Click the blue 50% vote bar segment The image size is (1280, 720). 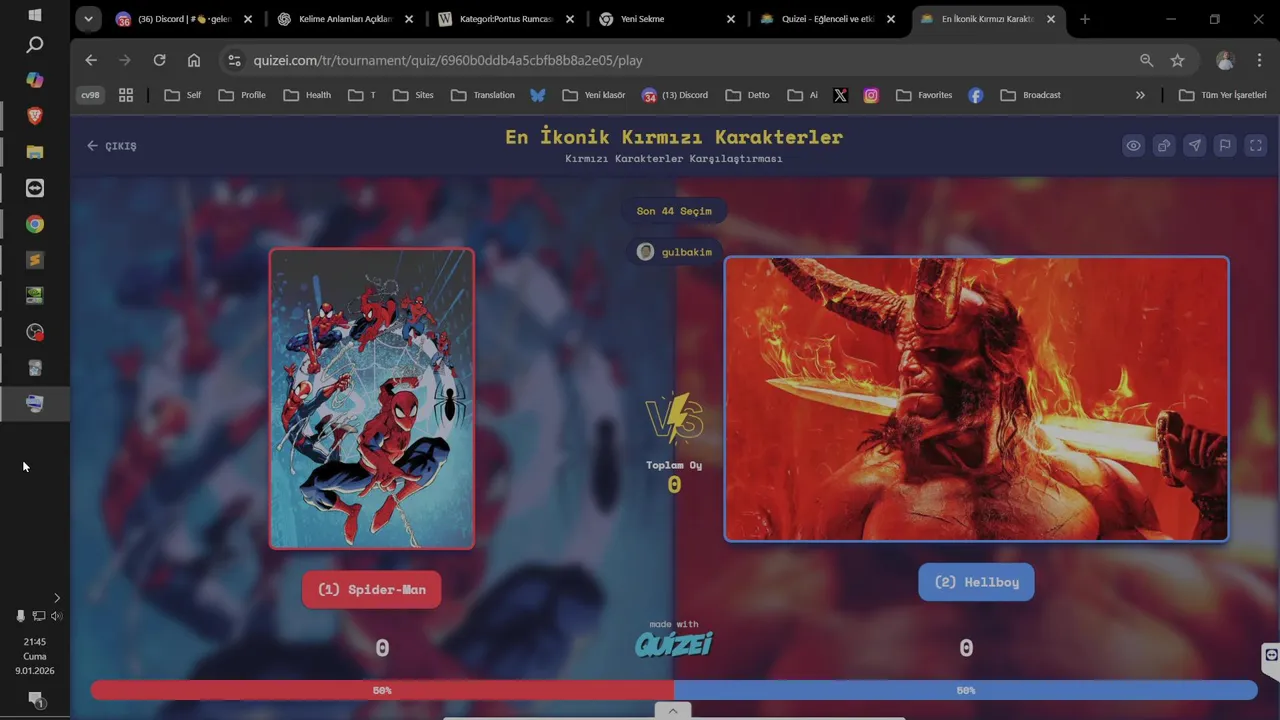coord(966,690)
